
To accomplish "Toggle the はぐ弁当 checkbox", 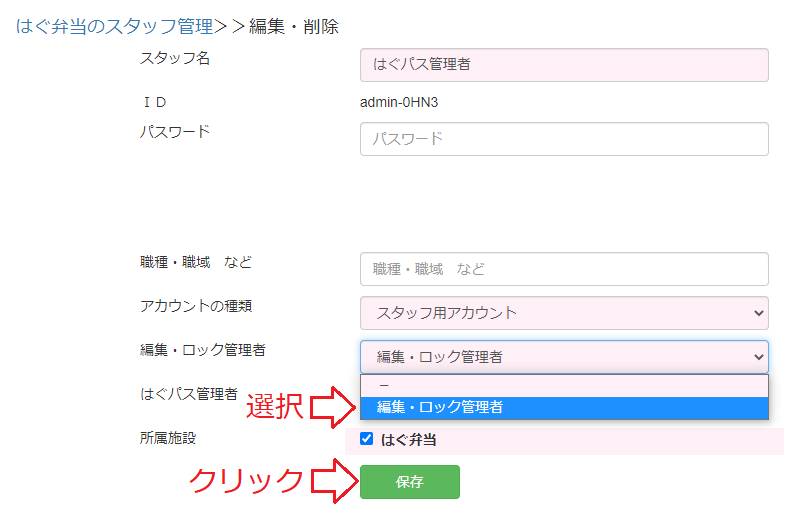I will tap(367, 439).
